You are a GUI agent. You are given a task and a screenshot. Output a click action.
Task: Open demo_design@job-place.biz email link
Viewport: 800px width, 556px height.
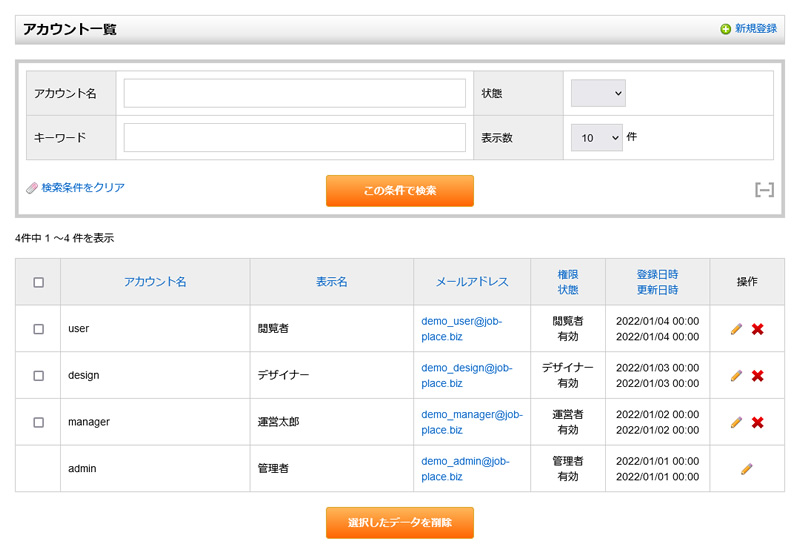coord(467,375)
